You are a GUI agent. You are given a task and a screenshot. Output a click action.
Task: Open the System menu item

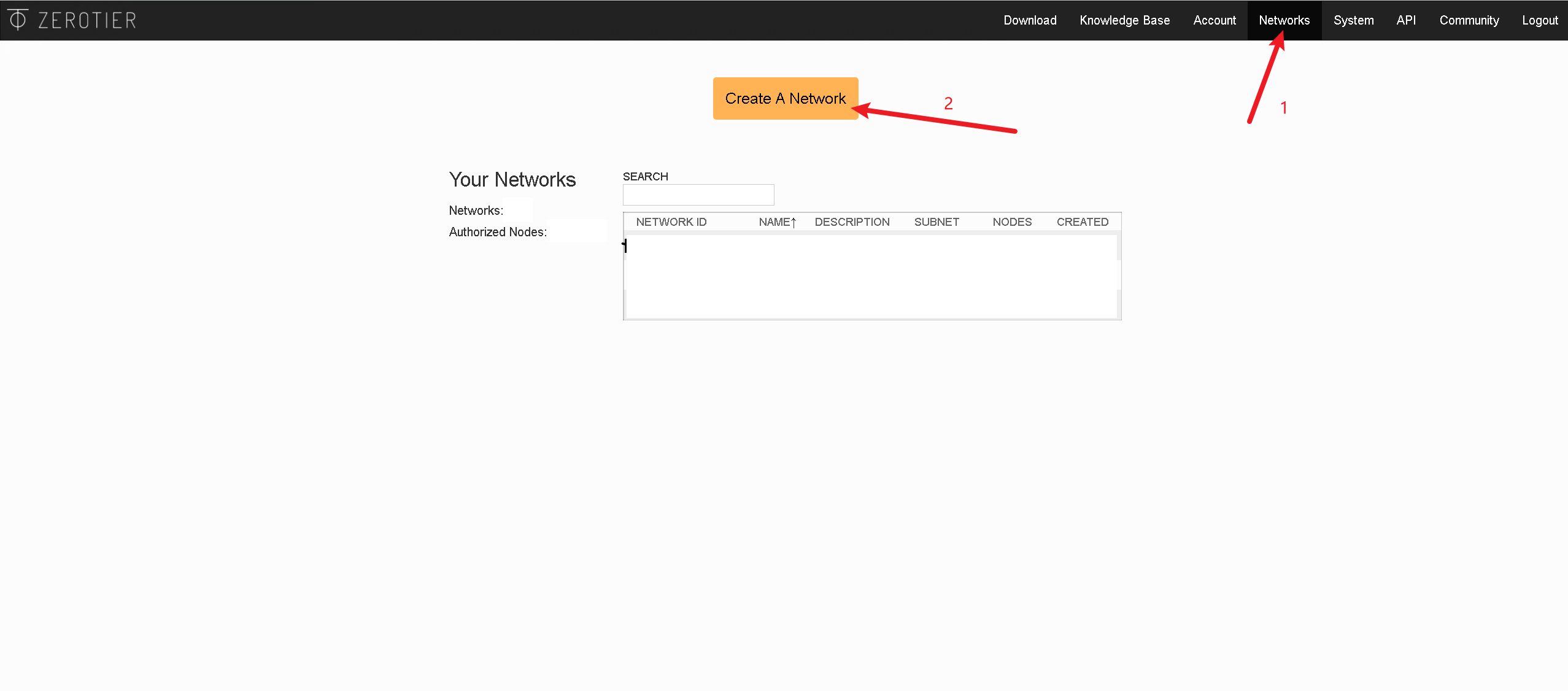coord(1353,20)
